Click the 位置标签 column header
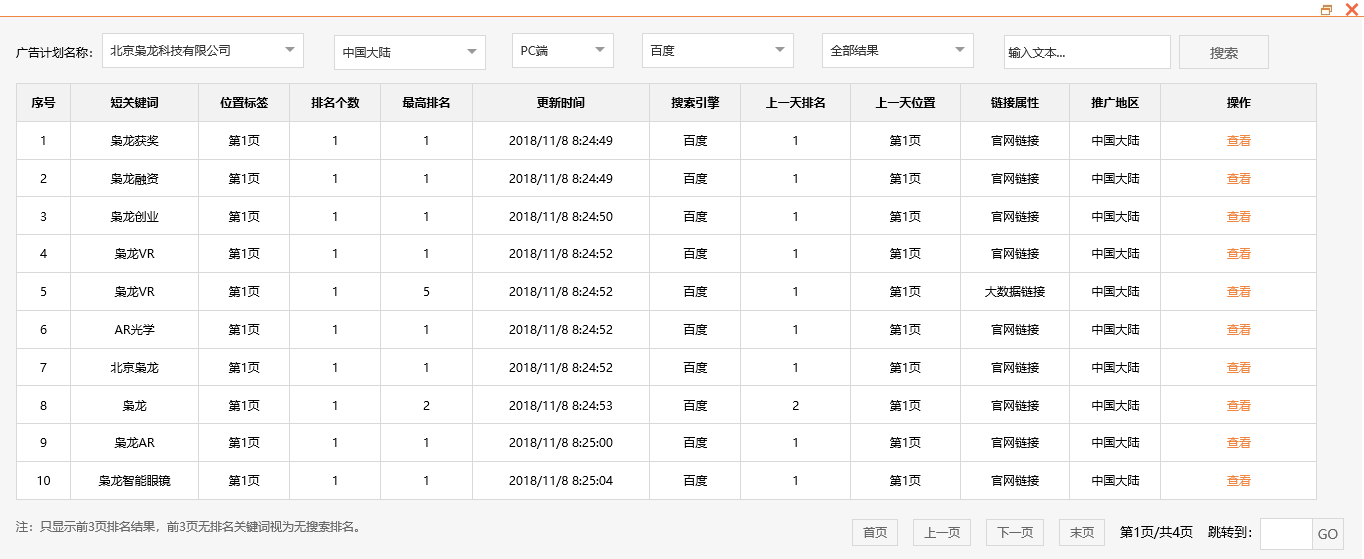This screenshot has height=559, width=1364. [244, 103]
